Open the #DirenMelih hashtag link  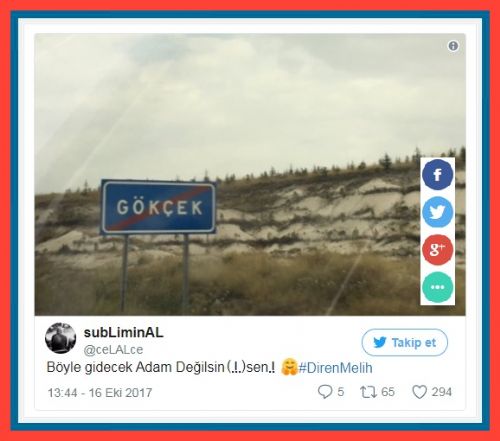coord(335,368)
